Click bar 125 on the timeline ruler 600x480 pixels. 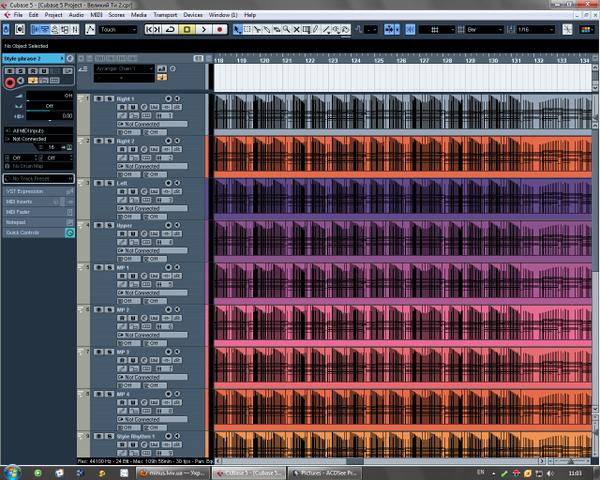click(x=379, y=61)
